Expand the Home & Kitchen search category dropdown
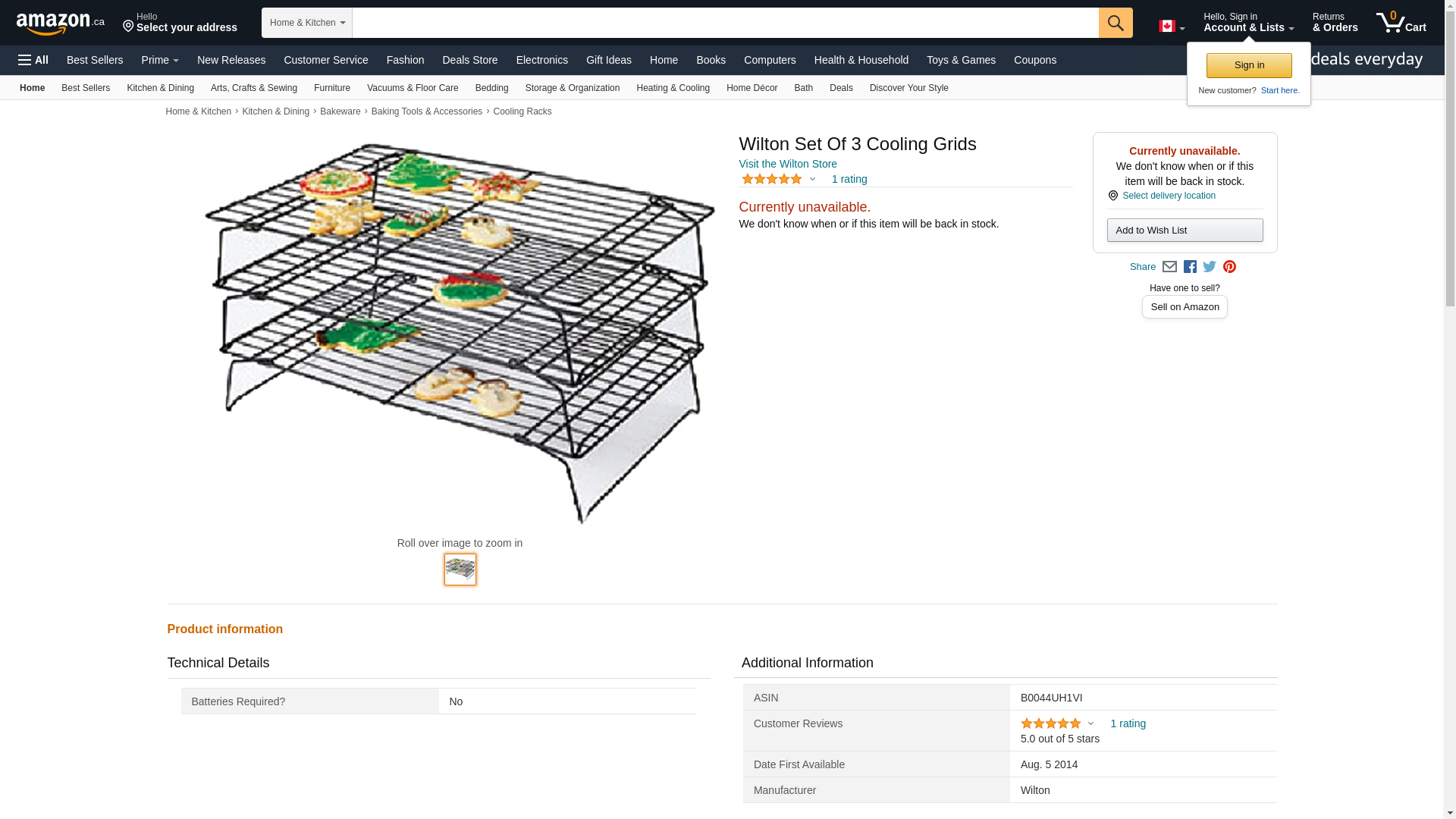Viewport: 1456px width, 819px height. coord(307,23)
